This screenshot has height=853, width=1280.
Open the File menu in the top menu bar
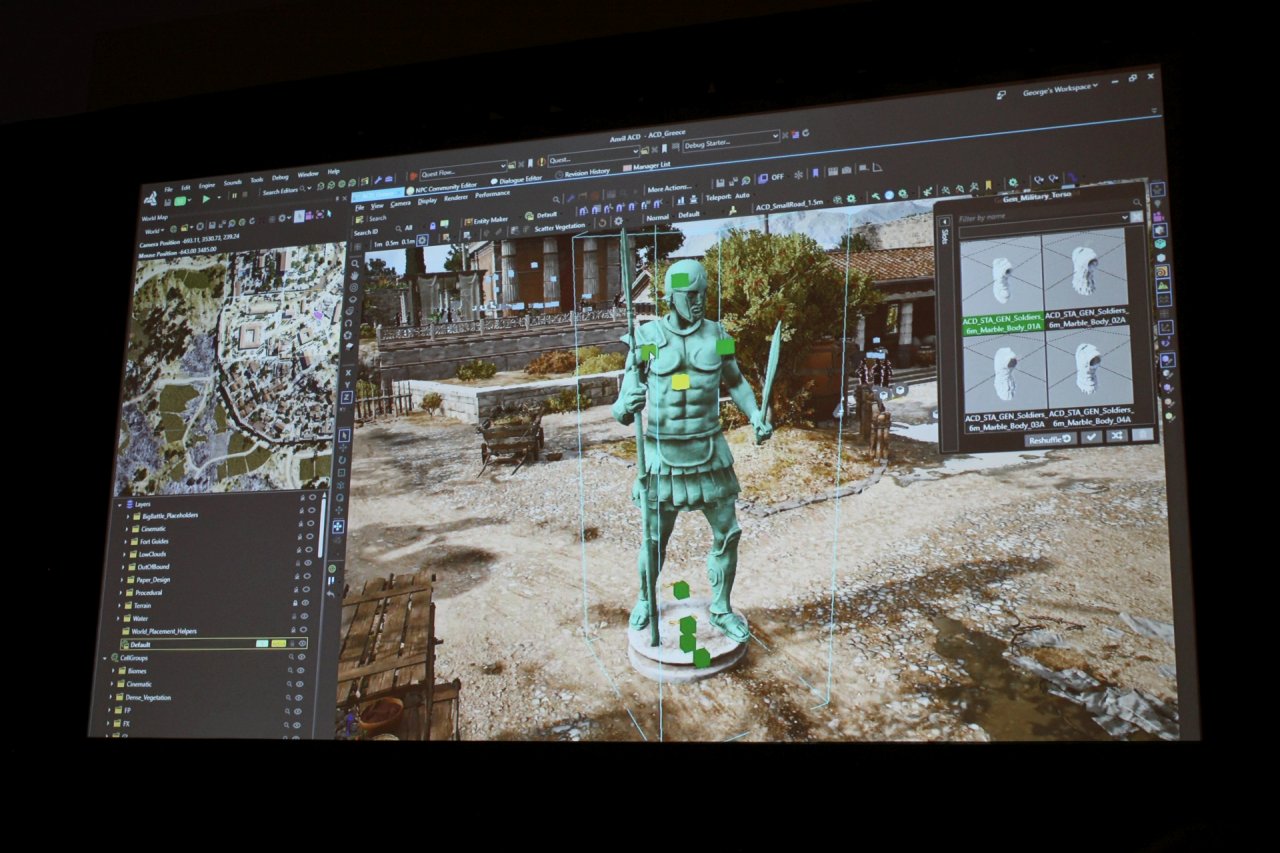point(168,189)
